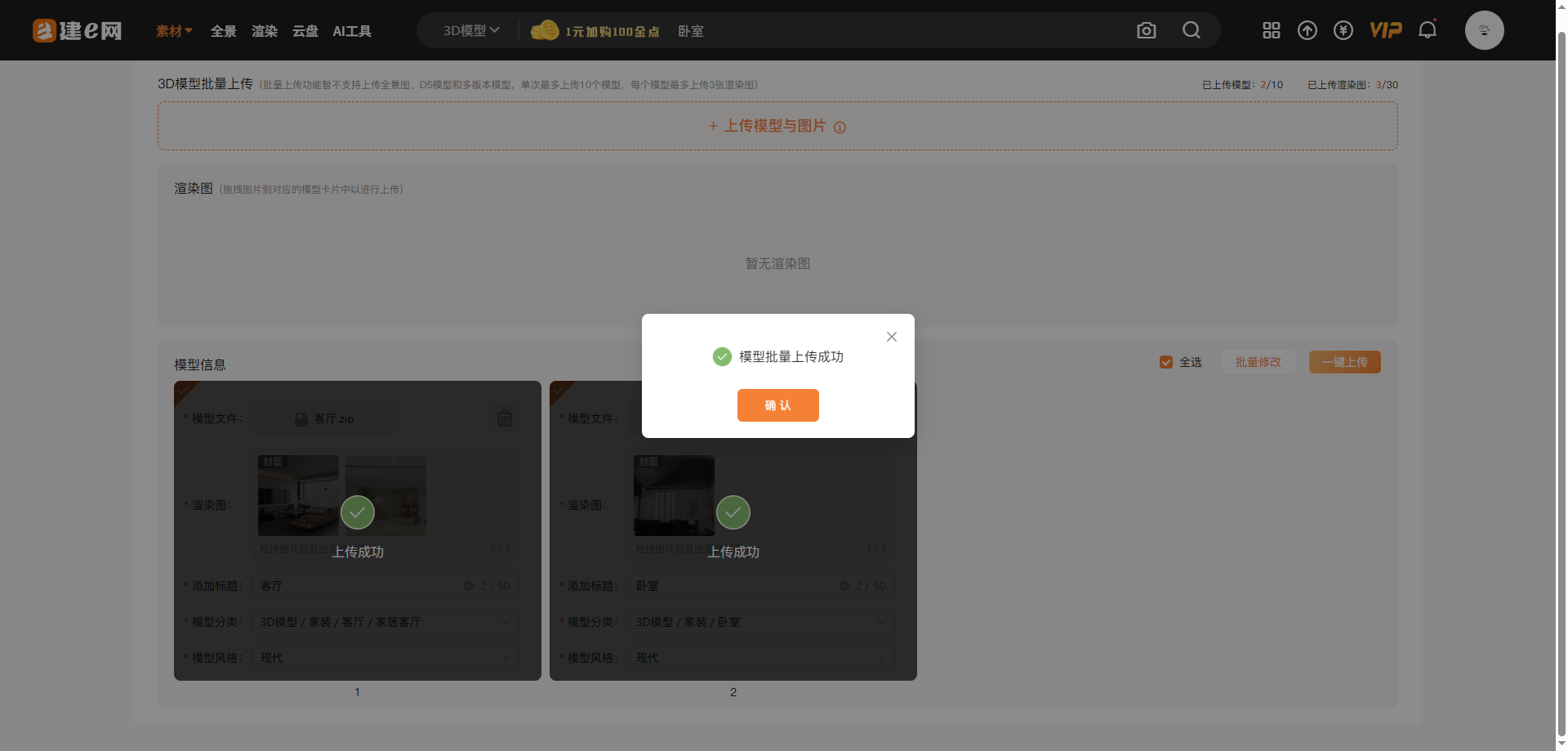Open the 素材 dropdown menu
The width and height of the screenshot is (1568, 751).
[174, 31]
